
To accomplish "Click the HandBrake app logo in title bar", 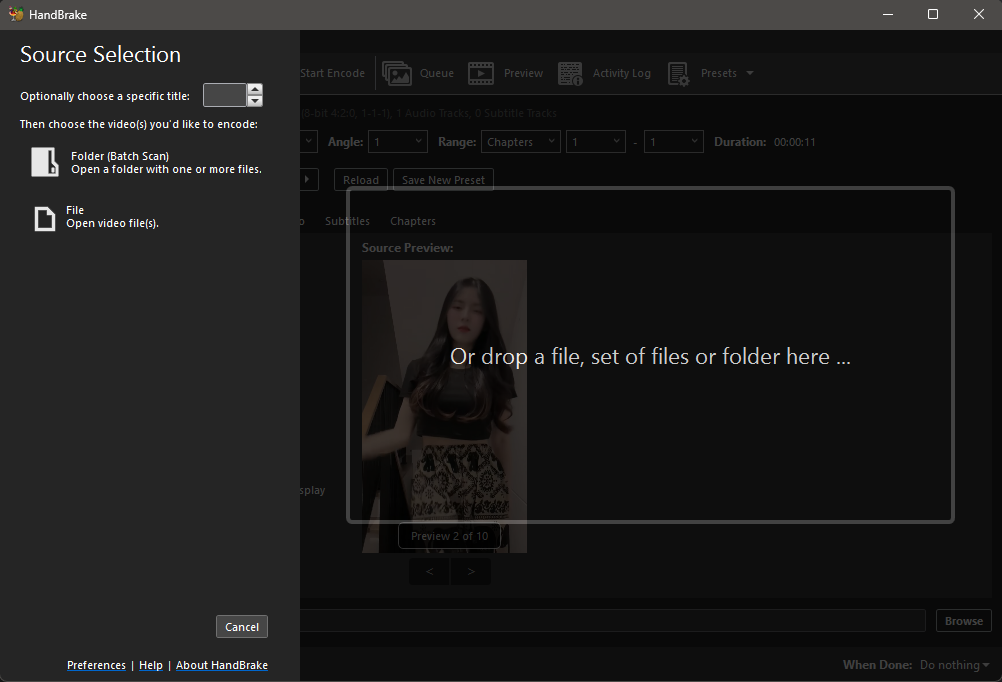I will tap(15, 14).
